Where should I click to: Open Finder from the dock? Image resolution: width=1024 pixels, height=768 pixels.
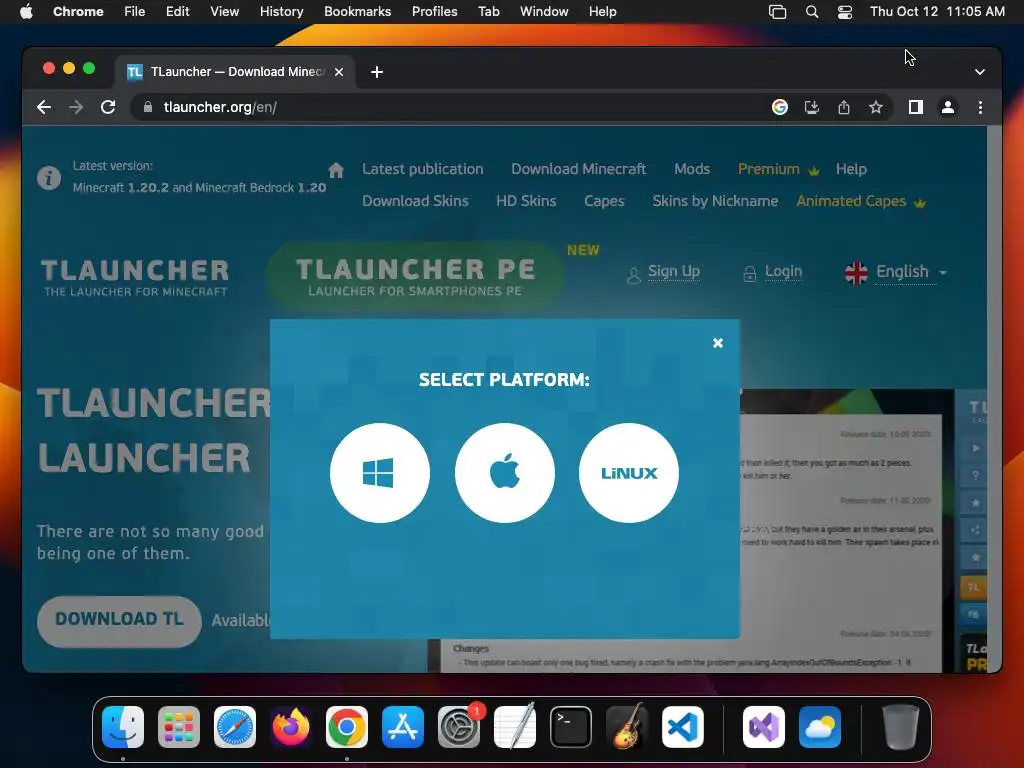(x=123, y=727)
